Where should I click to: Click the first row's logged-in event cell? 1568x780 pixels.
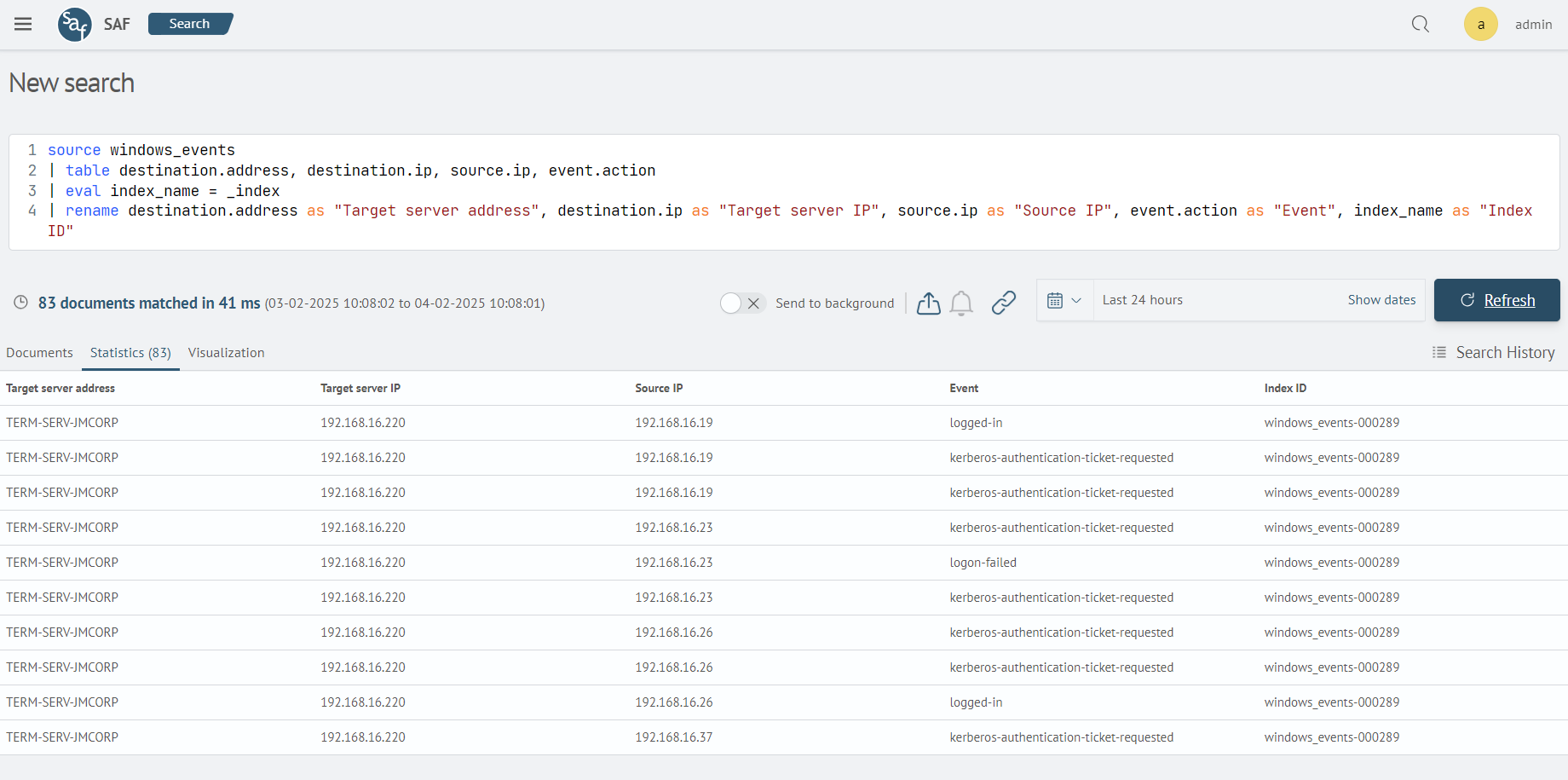pyautogui.click(x=976, y=423)
